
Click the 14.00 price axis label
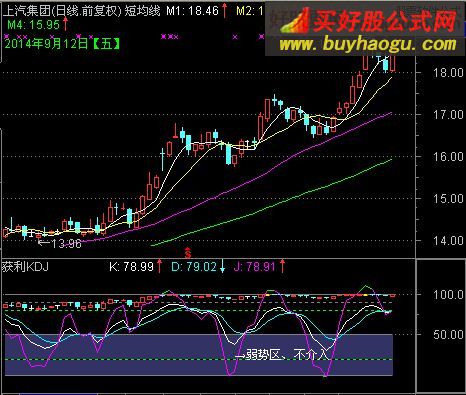(x=448, y=240)
